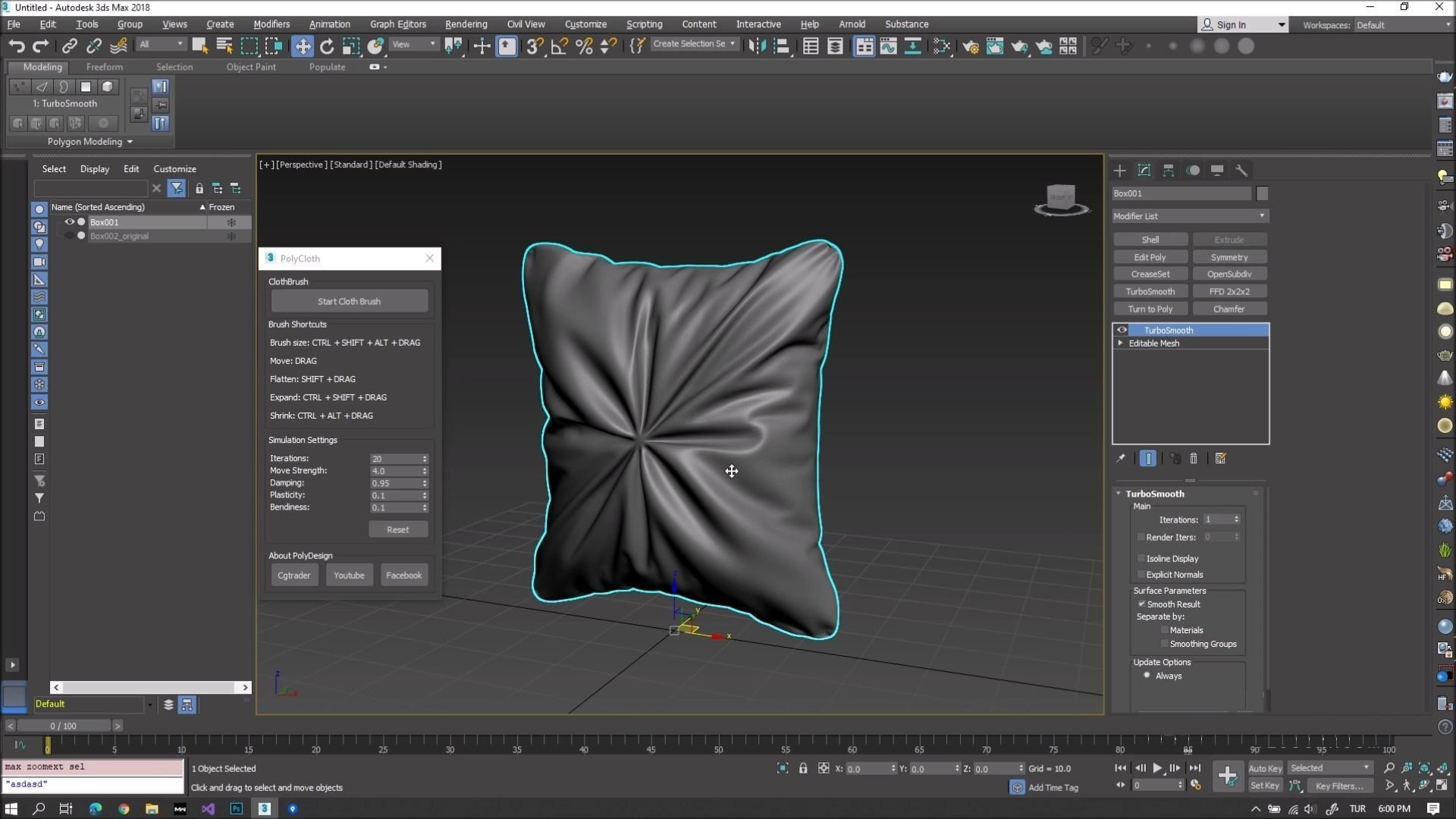Open the Rendering menu

[466, 24]
